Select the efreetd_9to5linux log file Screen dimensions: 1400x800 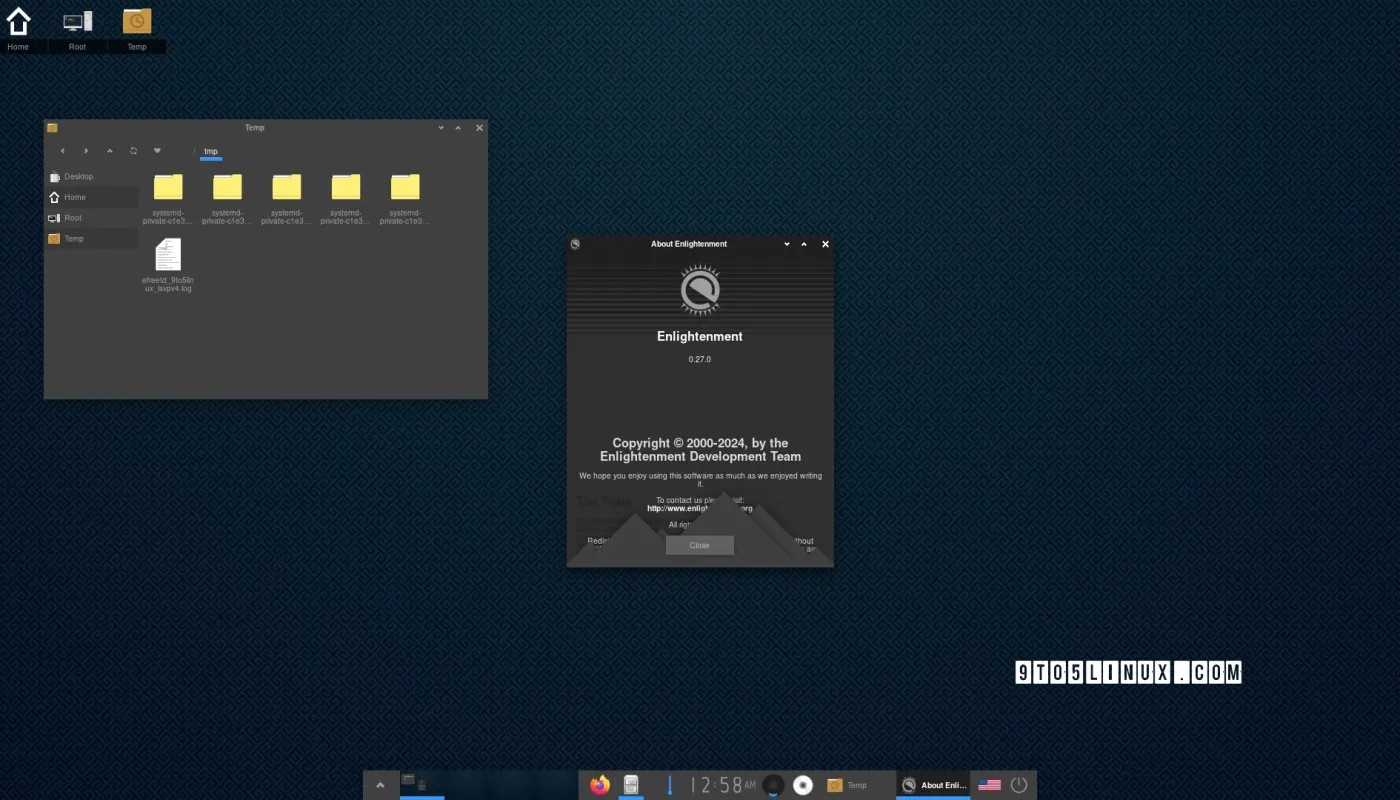(x=168, y=265)
